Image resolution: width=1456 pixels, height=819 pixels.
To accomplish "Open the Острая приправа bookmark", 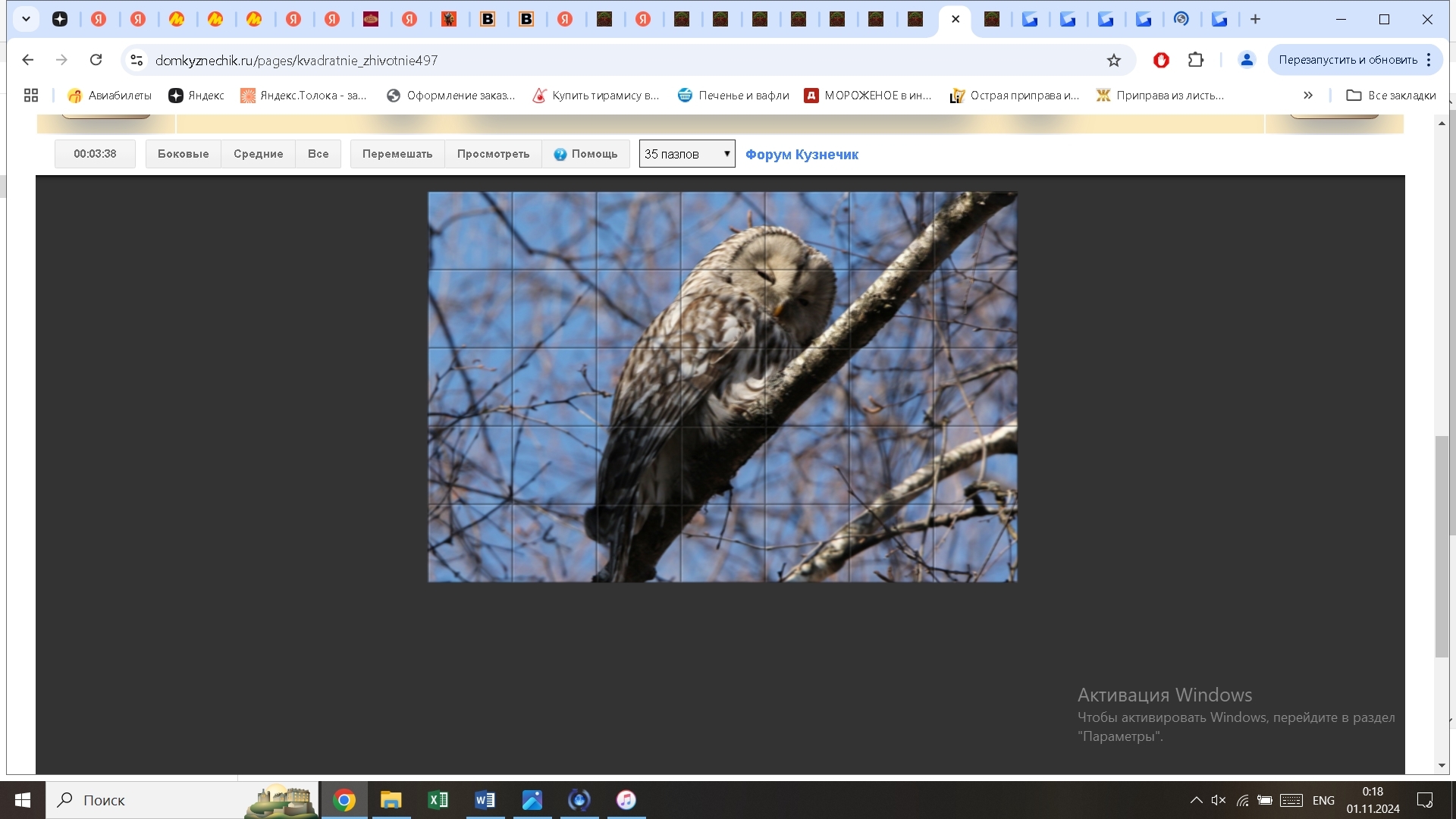I will [x=1015, y=96].
